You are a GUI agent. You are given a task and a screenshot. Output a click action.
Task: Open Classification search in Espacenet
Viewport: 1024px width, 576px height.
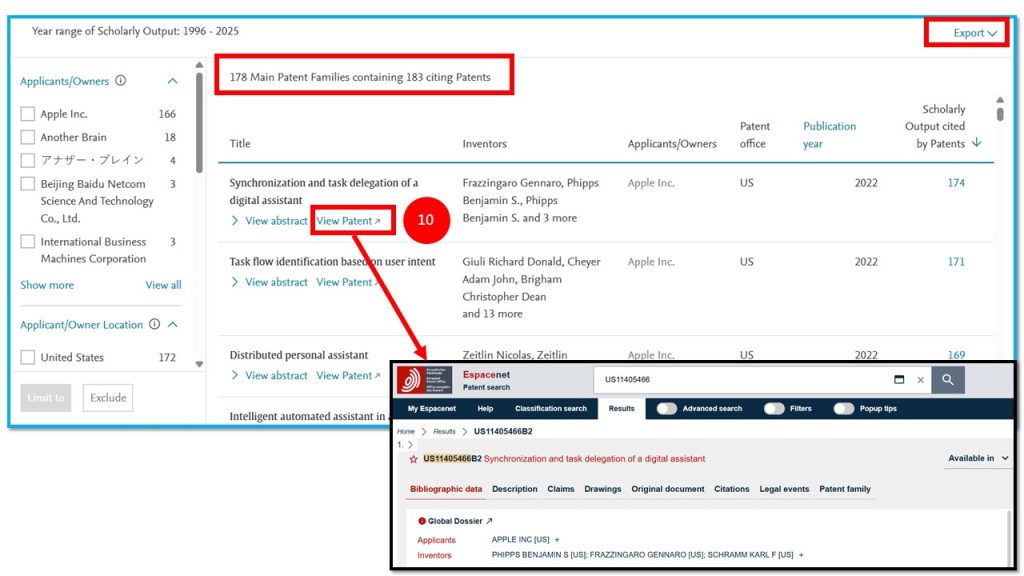point(551,409)
